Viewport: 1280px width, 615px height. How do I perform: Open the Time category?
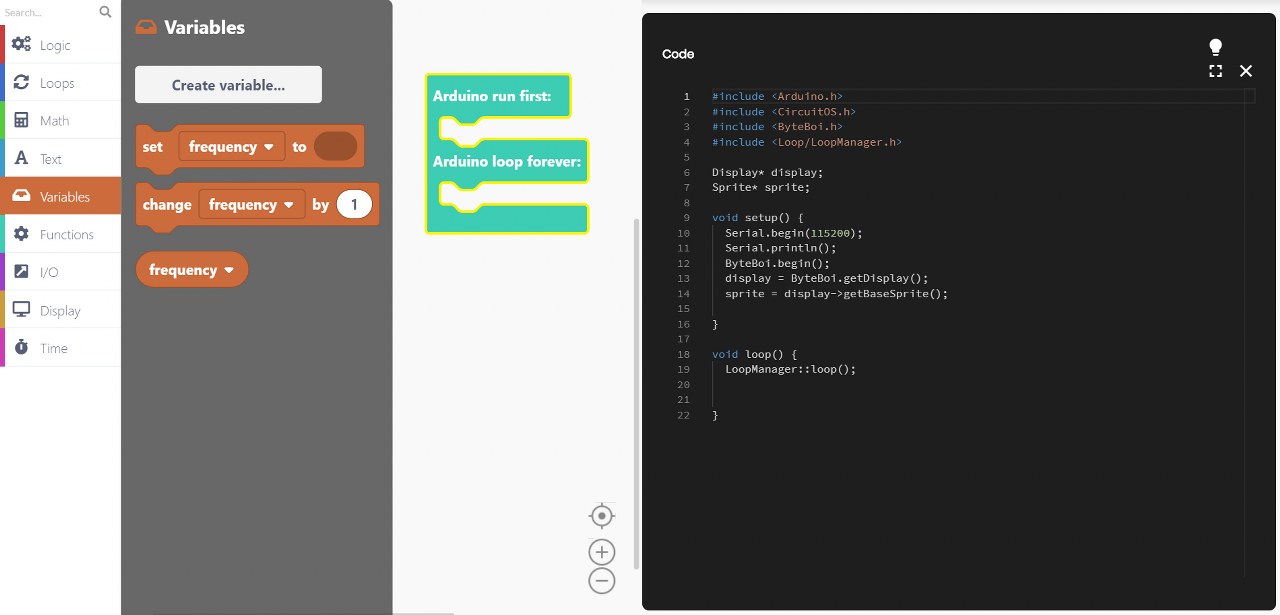coord(61,348)
